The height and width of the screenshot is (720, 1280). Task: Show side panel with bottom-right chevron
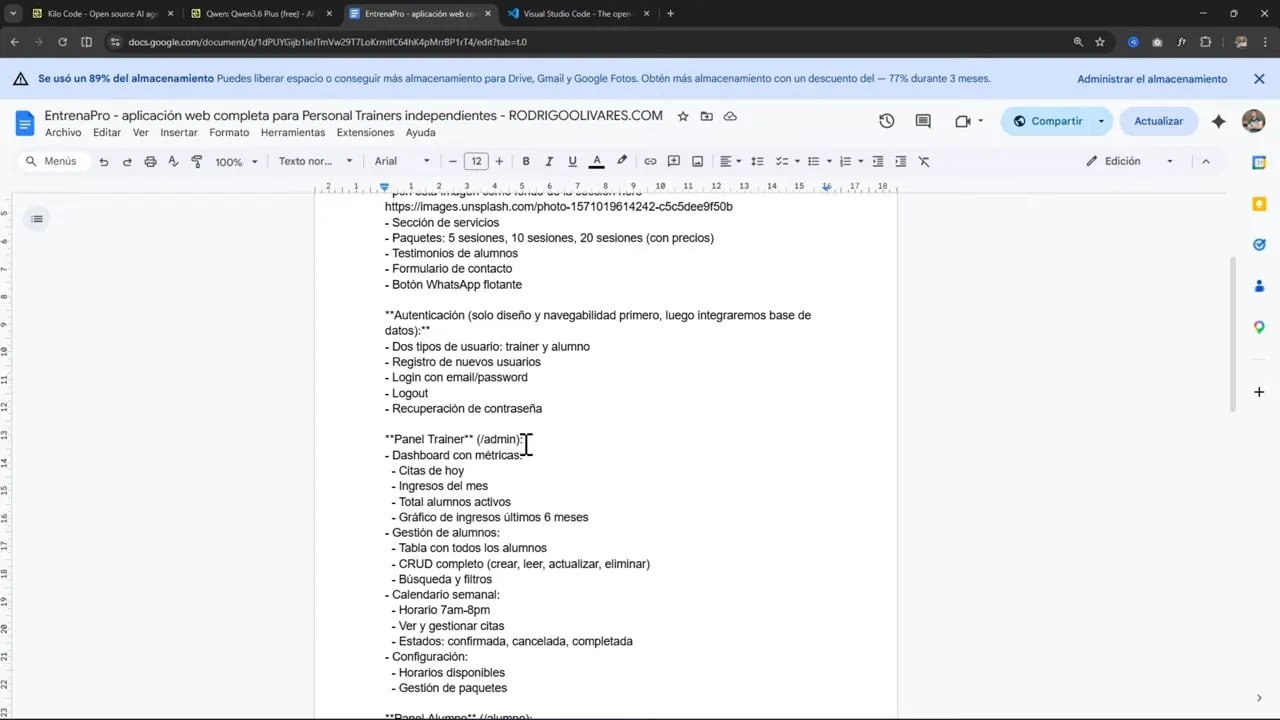(x=1259, y=698)
